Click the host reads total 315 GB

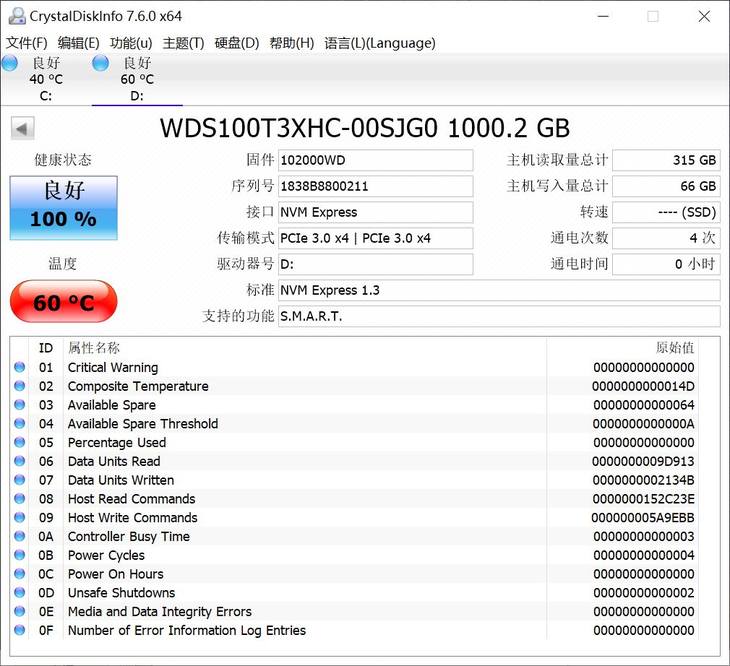(x=666, y=161)
